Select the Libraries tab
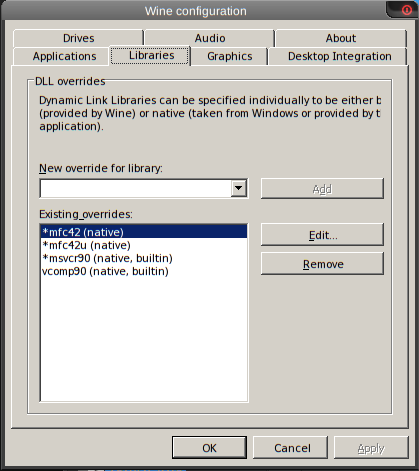This screenshot has width=419, height=471. [x=150, y=55]
